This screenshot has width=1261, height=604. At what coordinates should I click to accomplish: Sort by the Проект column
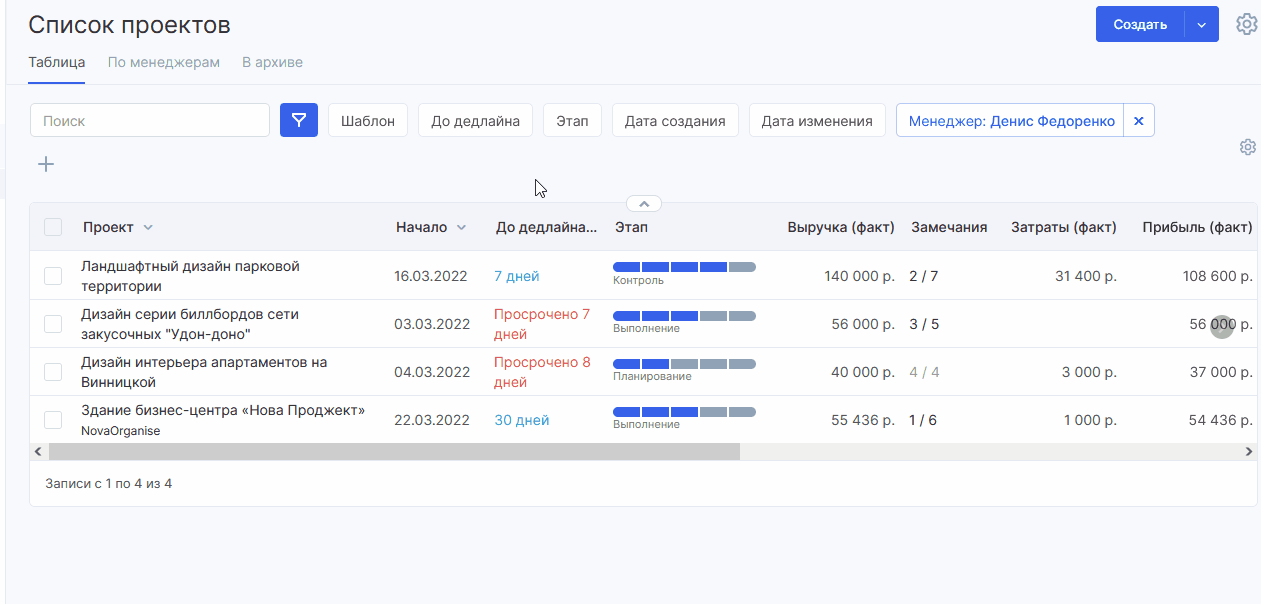point(118,227)
